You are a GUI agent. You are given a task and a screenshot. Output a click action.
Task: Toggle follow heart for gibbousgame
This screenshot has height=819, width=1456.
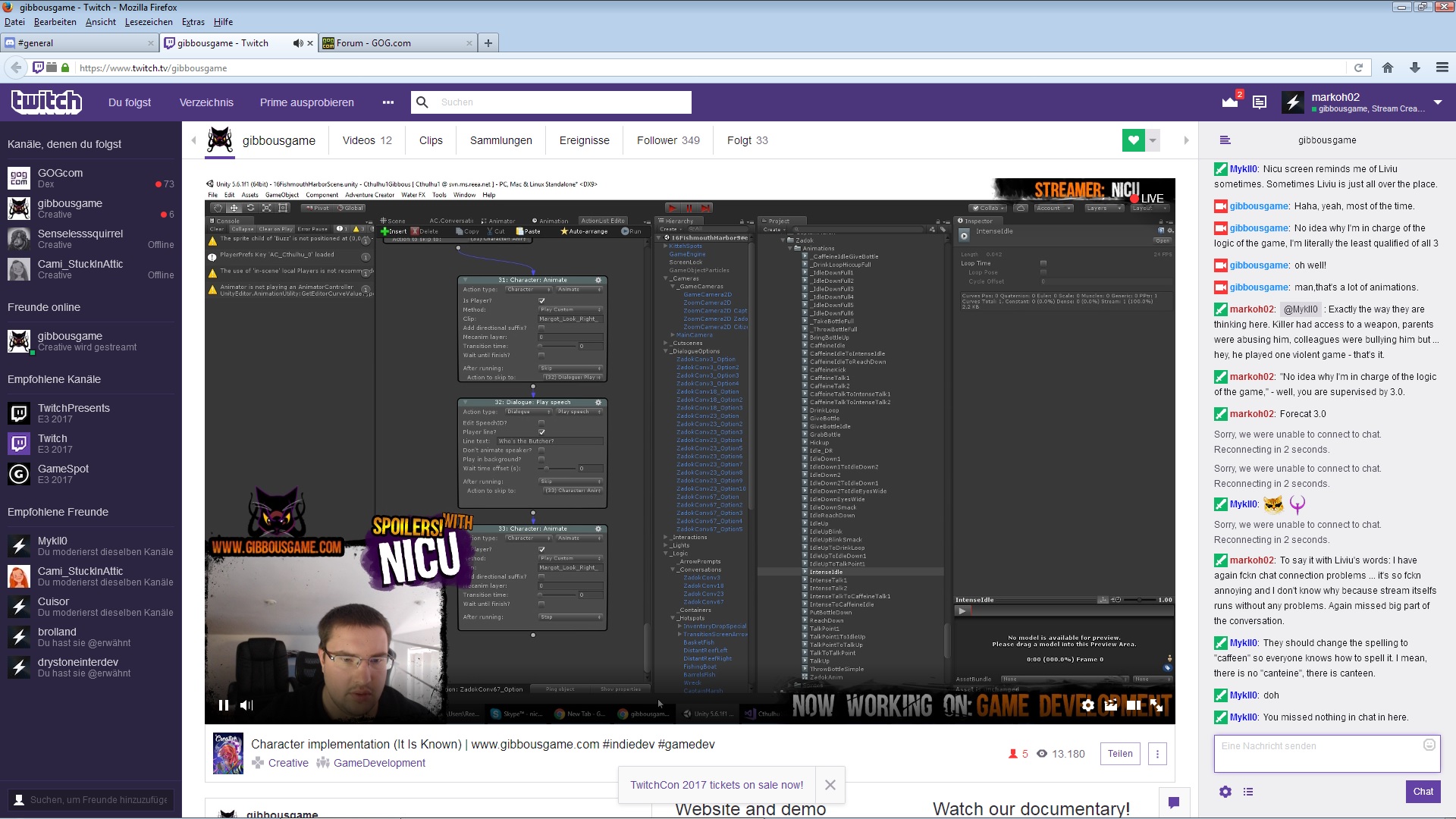tap(1133, 140)
